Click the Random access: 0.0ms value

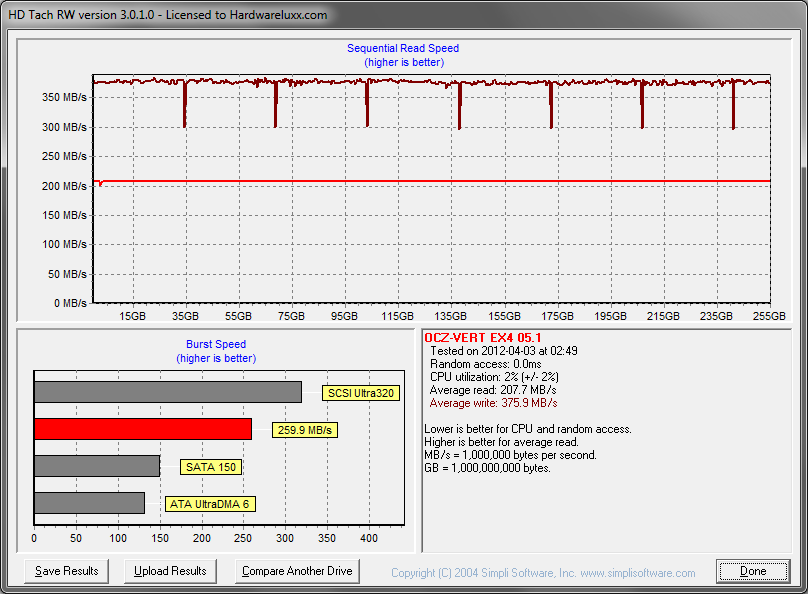tap(485, 364)
